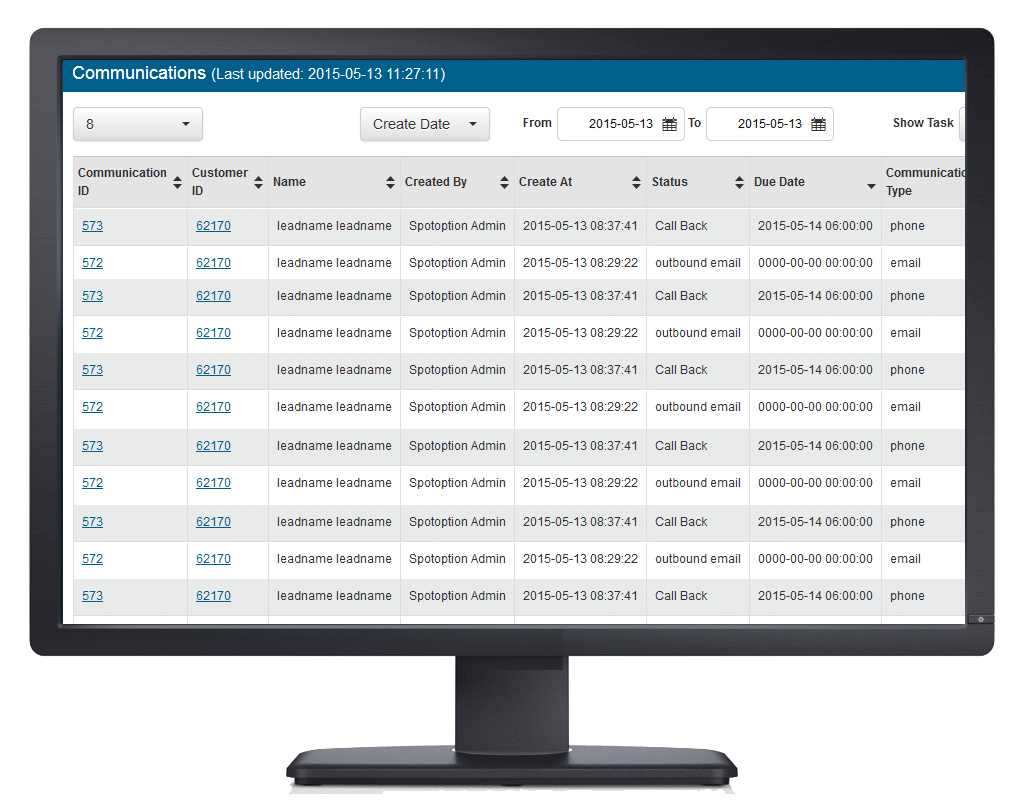Click the To date input field
This screenshot has height=812, width=1024.
(759, 124)
